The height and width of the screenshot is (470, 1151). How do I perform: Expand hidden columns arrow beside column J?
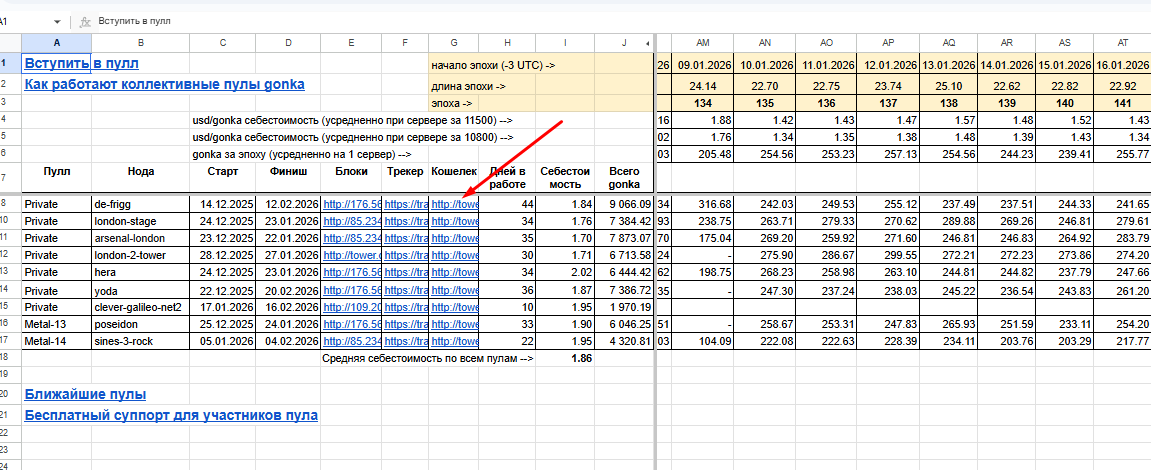(648, 43)
